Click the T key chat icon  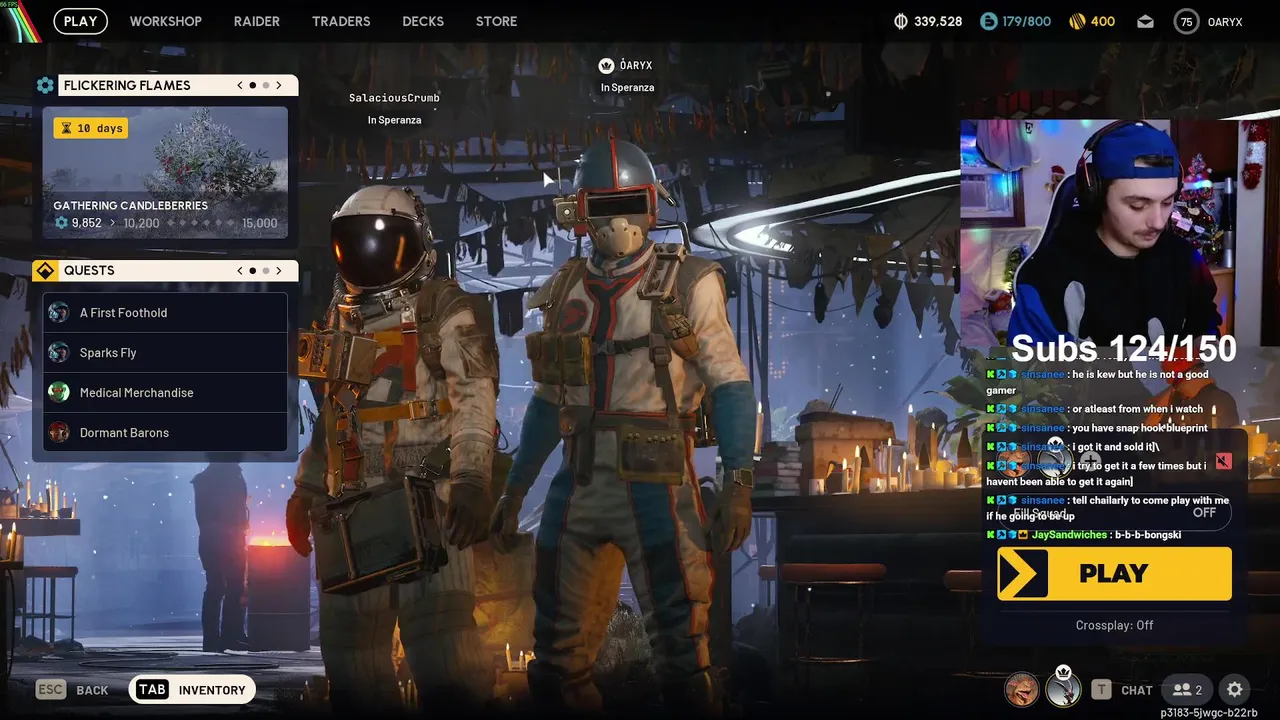(1101, 689)
